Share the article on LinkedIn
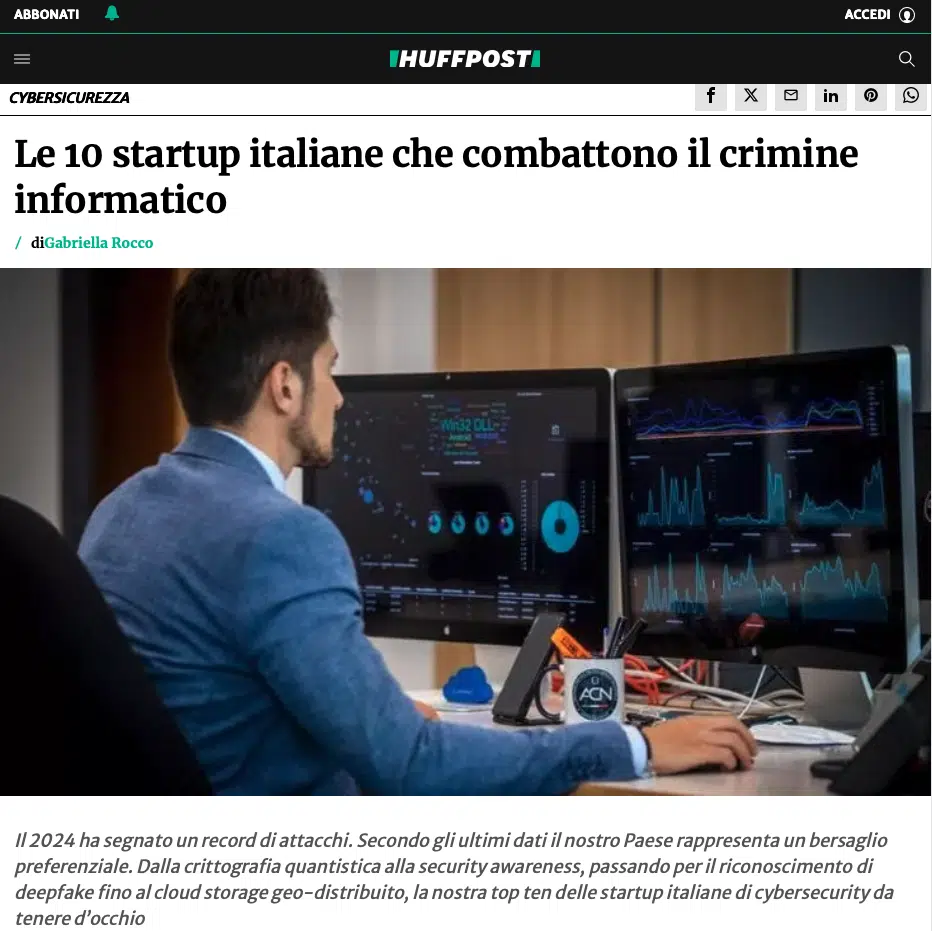 click(831, 96)
